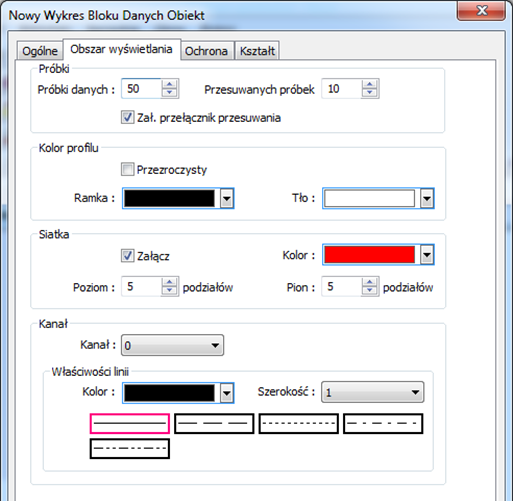This screenshot has width=513, height=501.
Task: Click the Przesuwanych próbek value field
Action: pyautogui.click(x=341, y=89)
